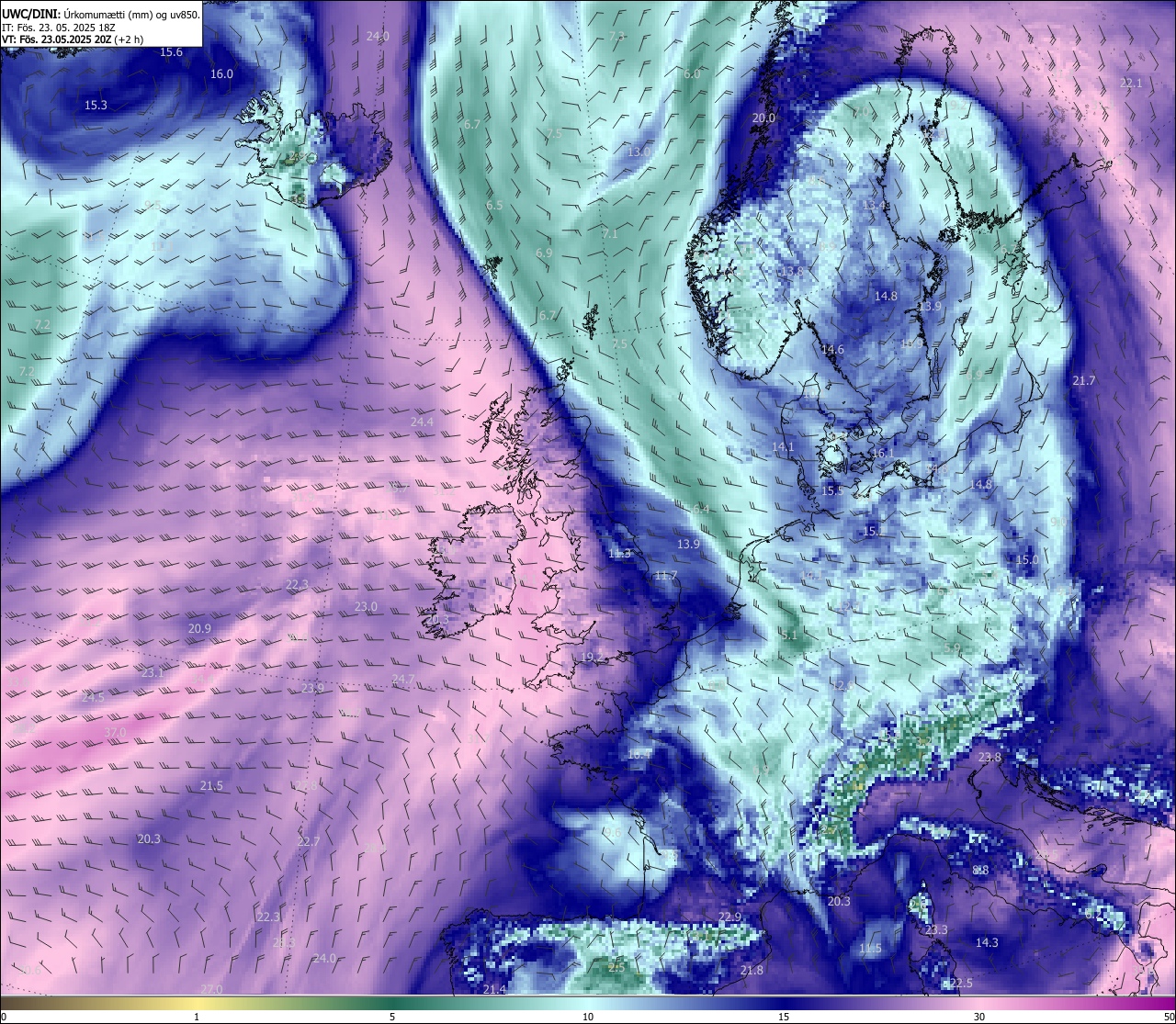Click the 20.9 value label

pos(199,629)
